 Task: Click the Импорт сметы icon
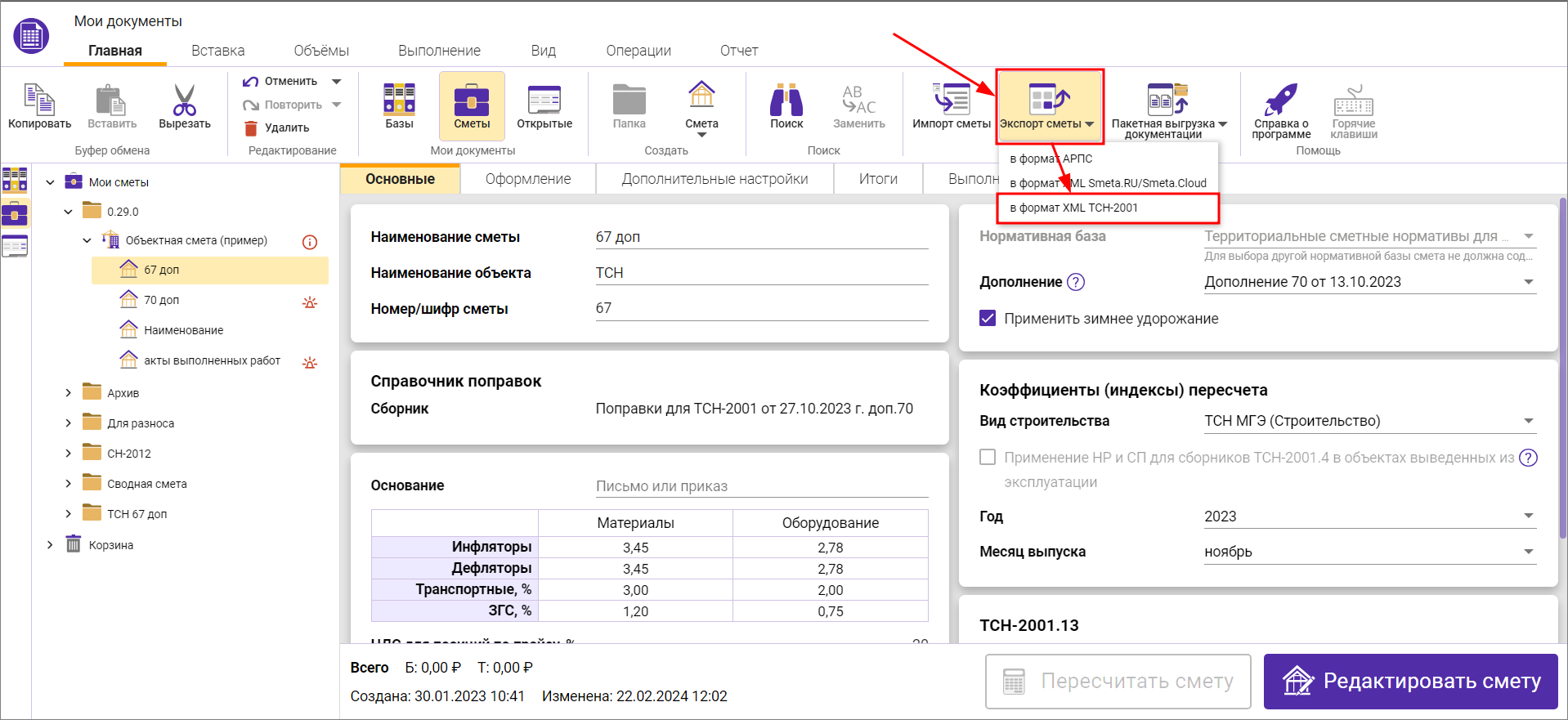coord(951,101)
